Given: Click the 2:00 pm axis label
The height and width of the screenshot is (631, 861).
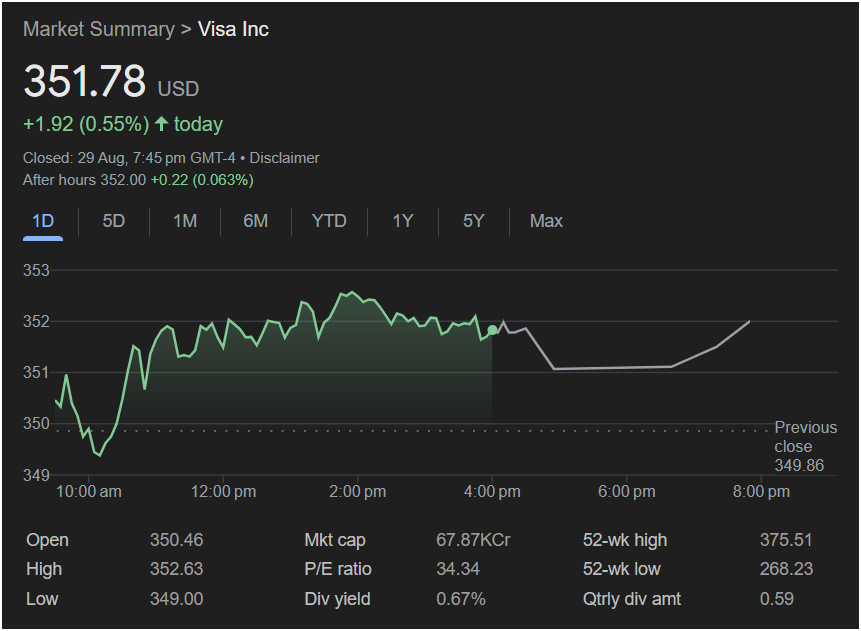Looking at the screenshot, I should coord(357,492).
